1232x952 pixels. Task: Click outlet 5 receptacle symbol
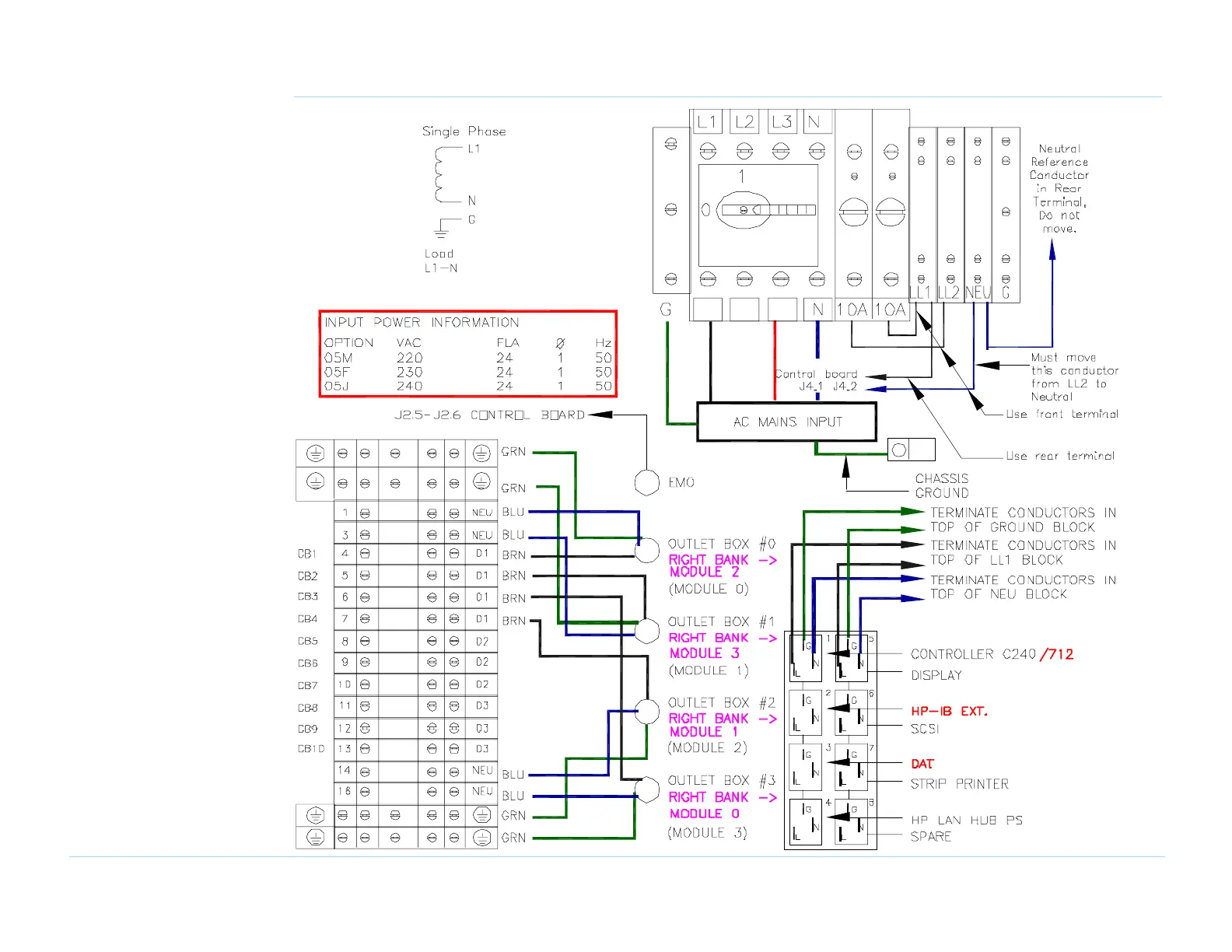coord(852,657)
